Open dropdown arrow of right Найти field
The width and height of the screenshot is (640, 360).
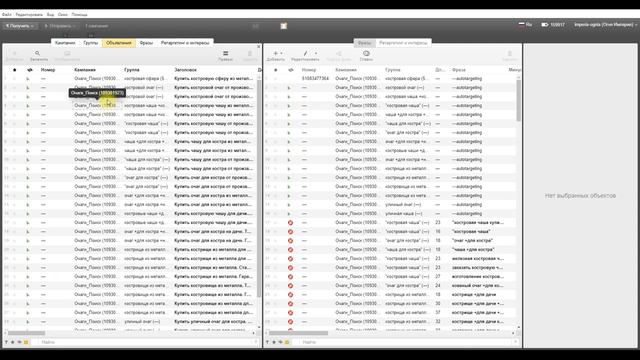point(517,342)
